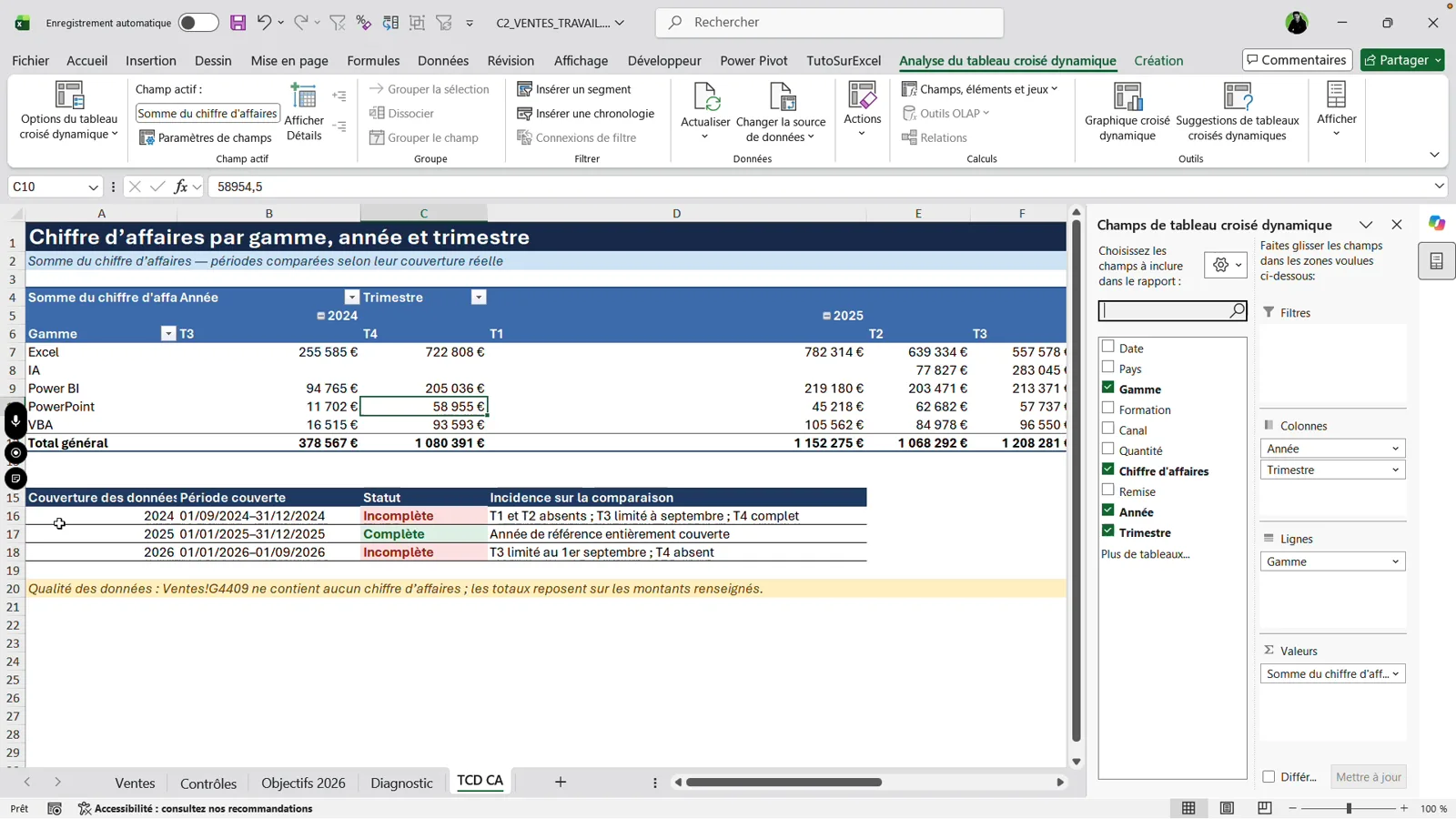Check the Date field checkbox

[x=1107, y=347]
